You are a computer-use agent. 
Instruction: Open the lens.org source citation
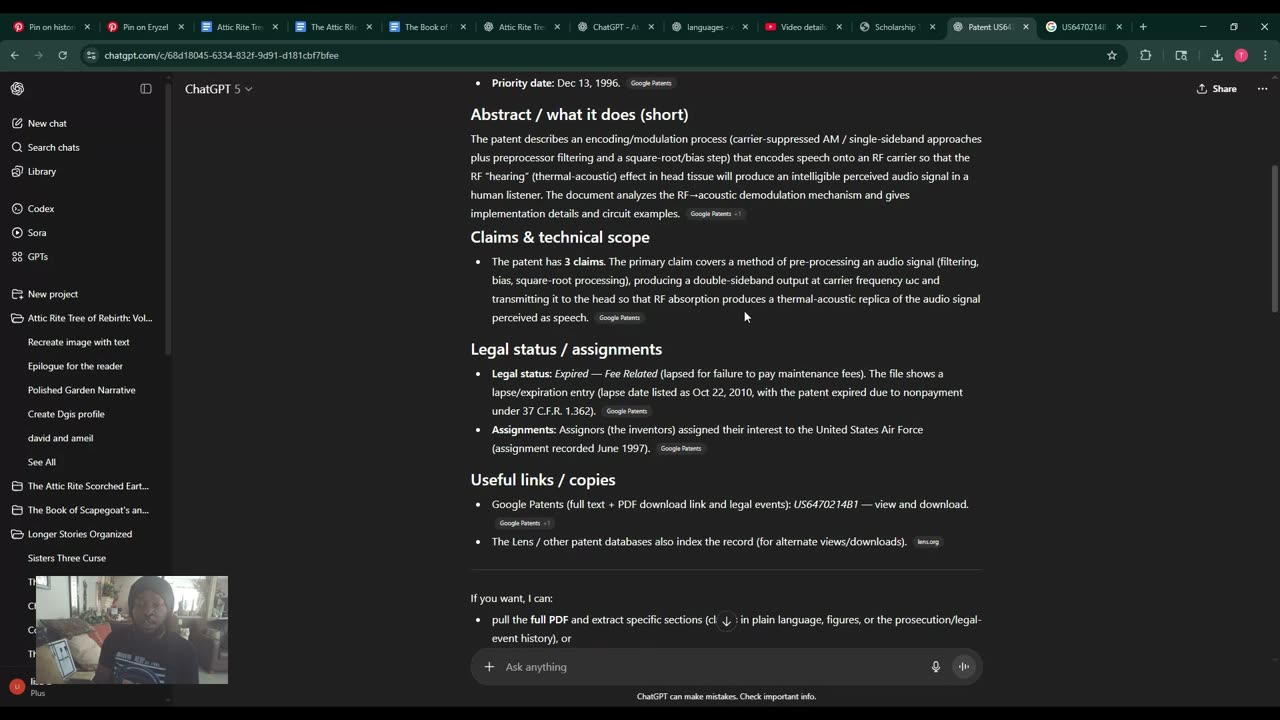click(928, 542)
